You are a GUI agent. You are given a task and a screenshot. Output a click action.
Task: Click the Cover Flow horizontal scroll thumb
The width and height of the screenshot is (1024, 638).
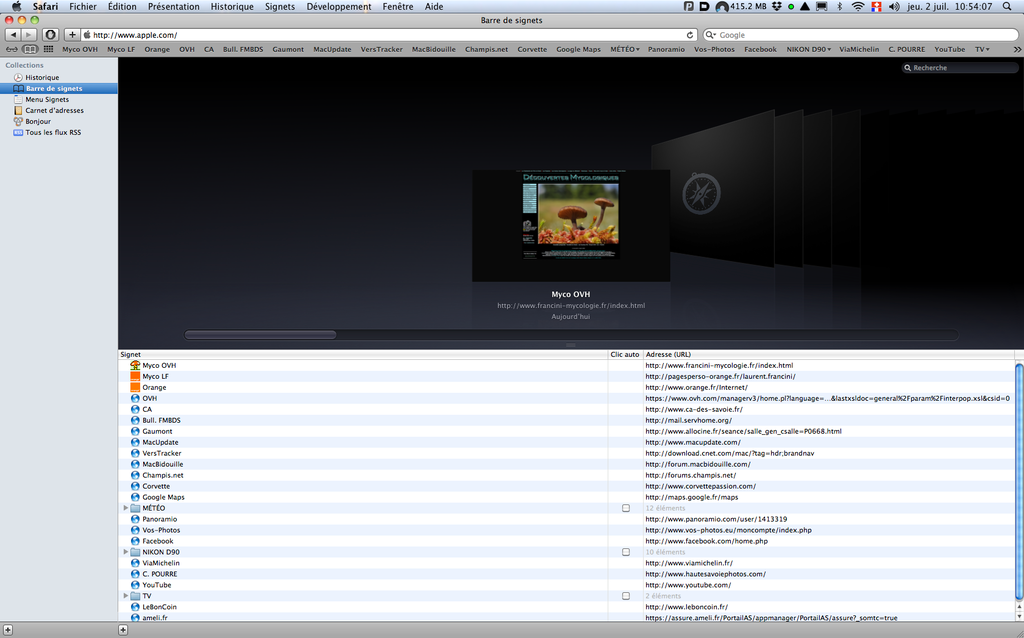click(x=261, y=334)
